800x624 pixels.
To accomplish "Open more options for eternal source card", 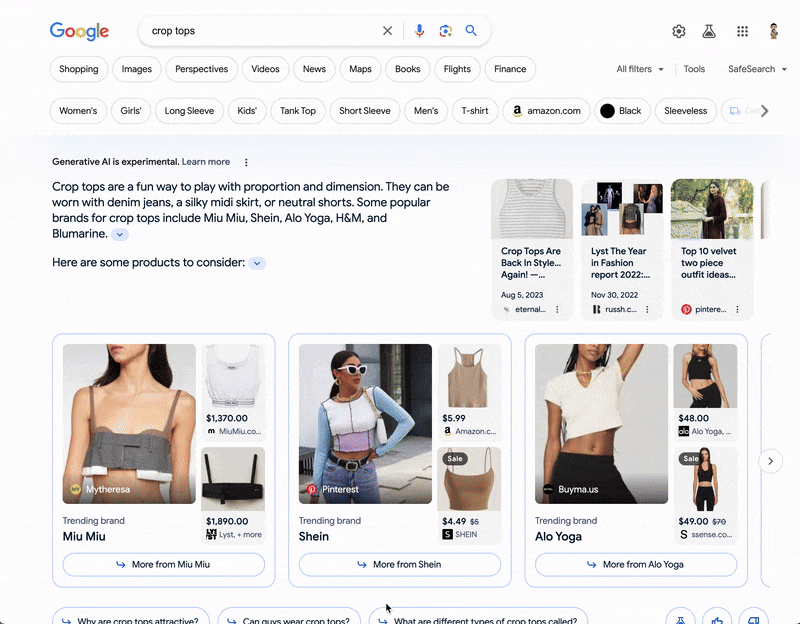I will coord(557,309).
